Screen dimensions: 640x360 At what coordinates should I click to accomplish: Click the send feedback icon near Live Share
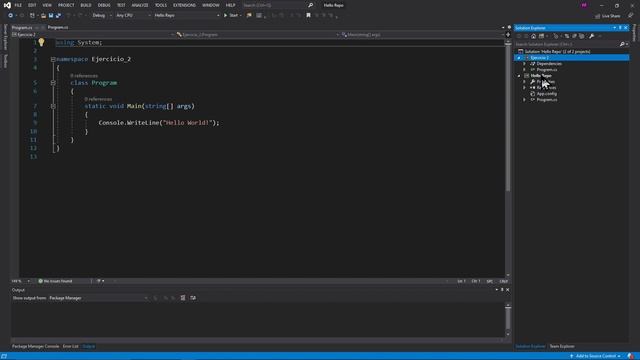[x=631, y=16]
